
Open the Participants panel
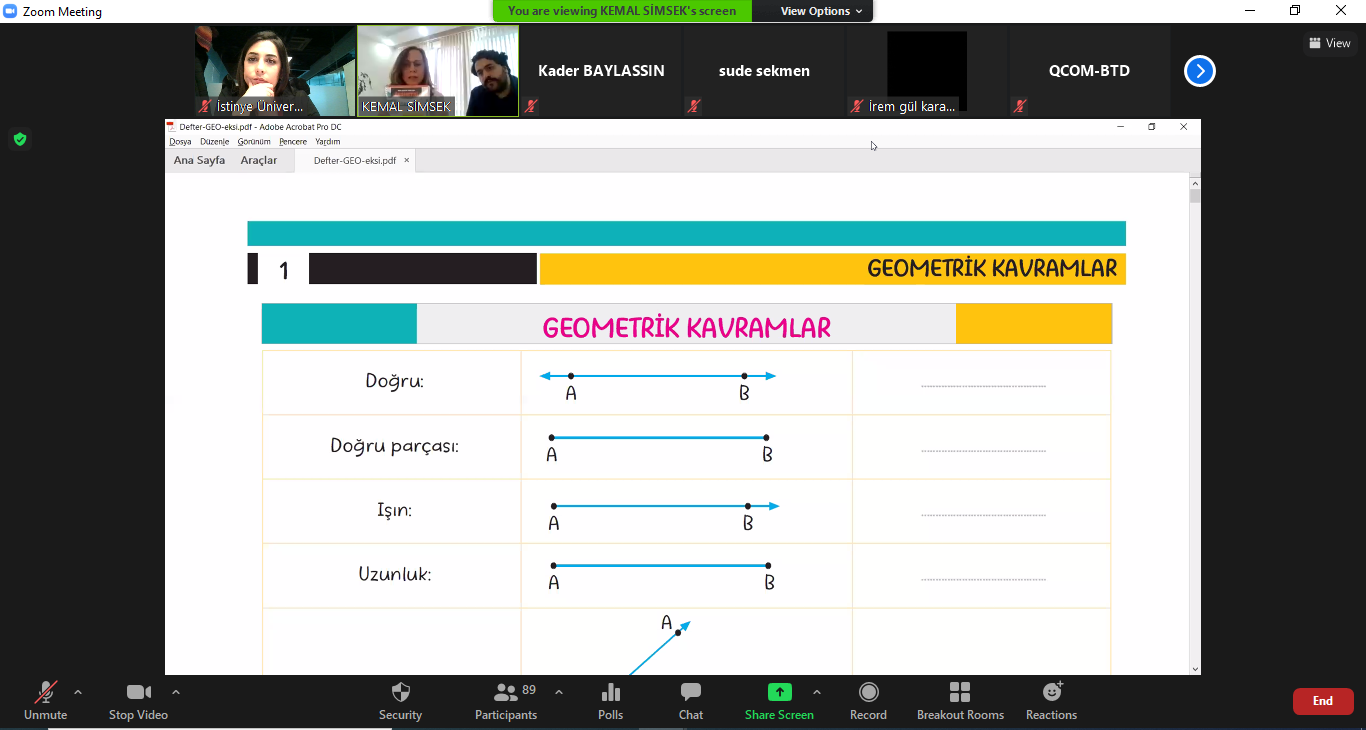(506, 693)
